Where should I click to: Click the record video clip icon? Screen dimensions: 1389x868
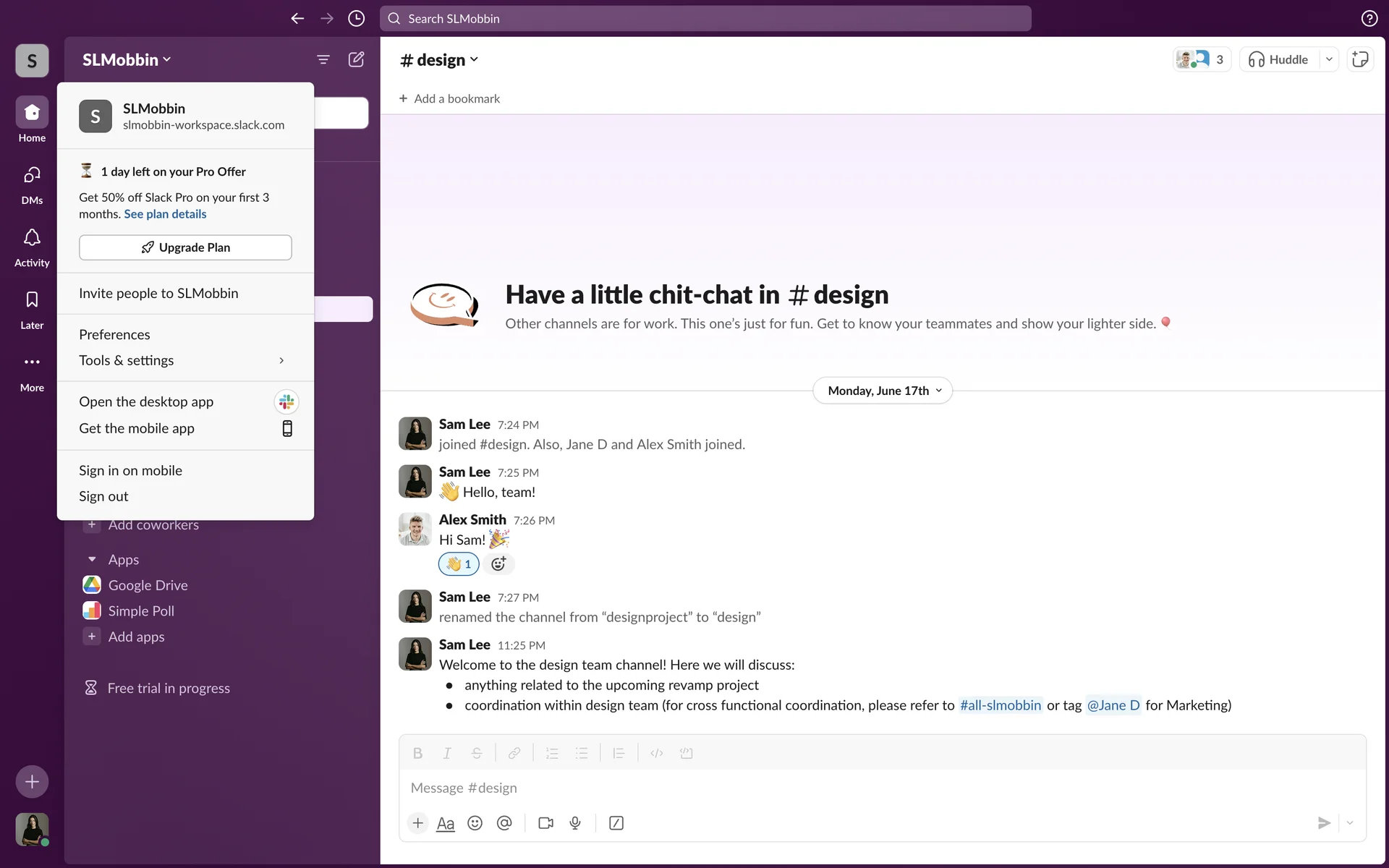545,823
